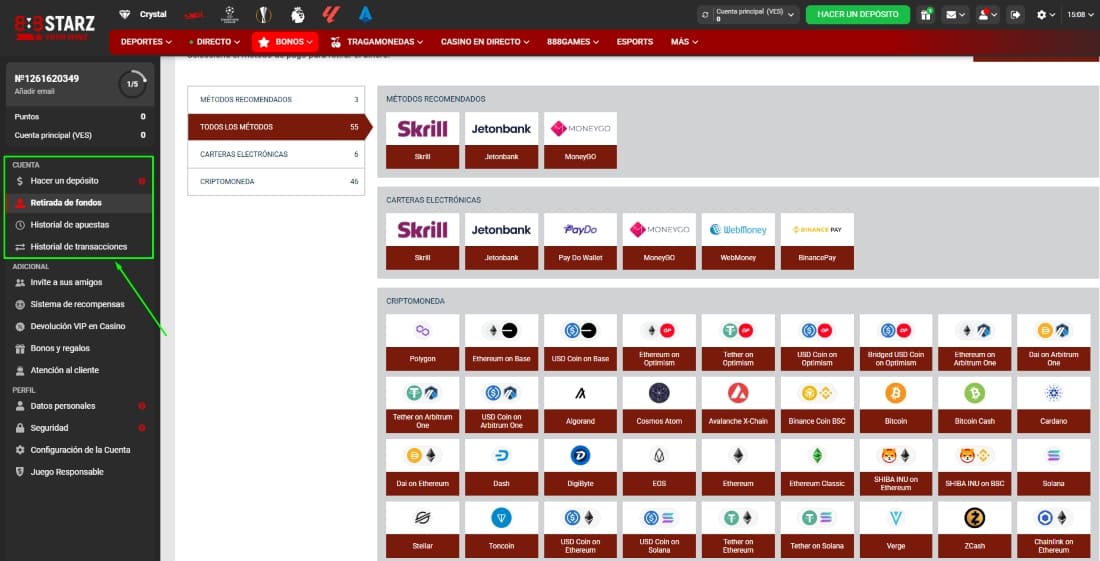Viewport: 1100px width, 561px height.
Task: Show Carteras Electrónicas category
Action: pyautogui.click(x=276, y=154)
